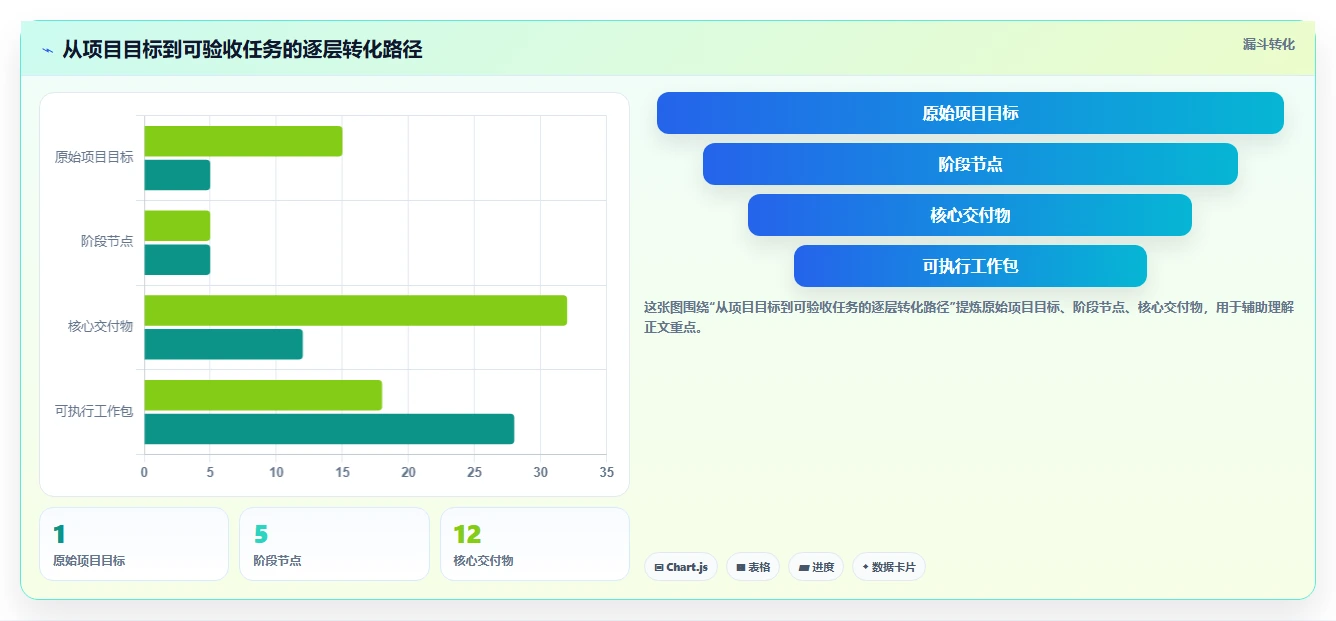
Task: Click the teal 核心交付物 bar
Action: 224,344
